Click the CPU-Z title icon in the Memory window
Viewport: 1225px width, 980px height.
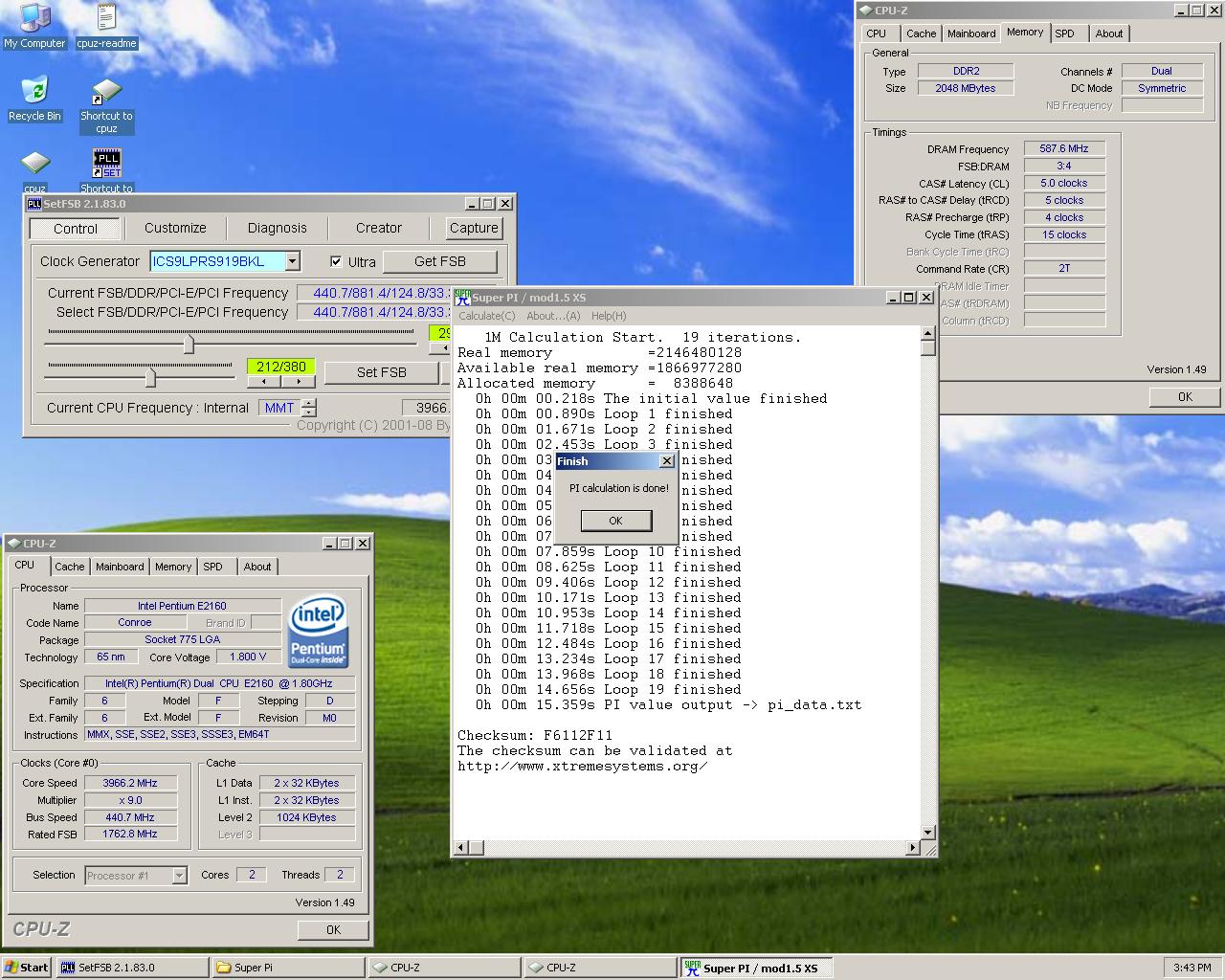click(866, 11)
